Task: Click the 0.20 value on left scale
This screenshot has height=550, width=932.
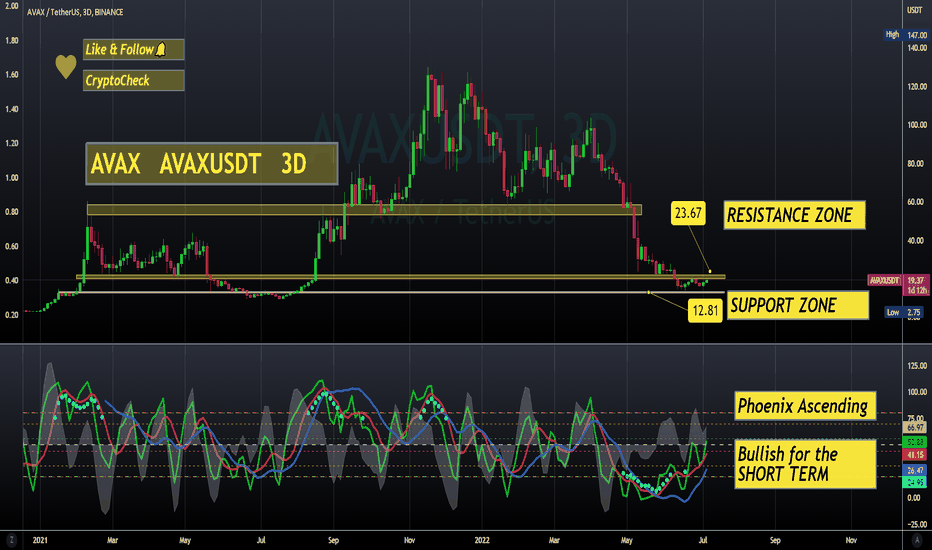Action: [x=11, y=315]
